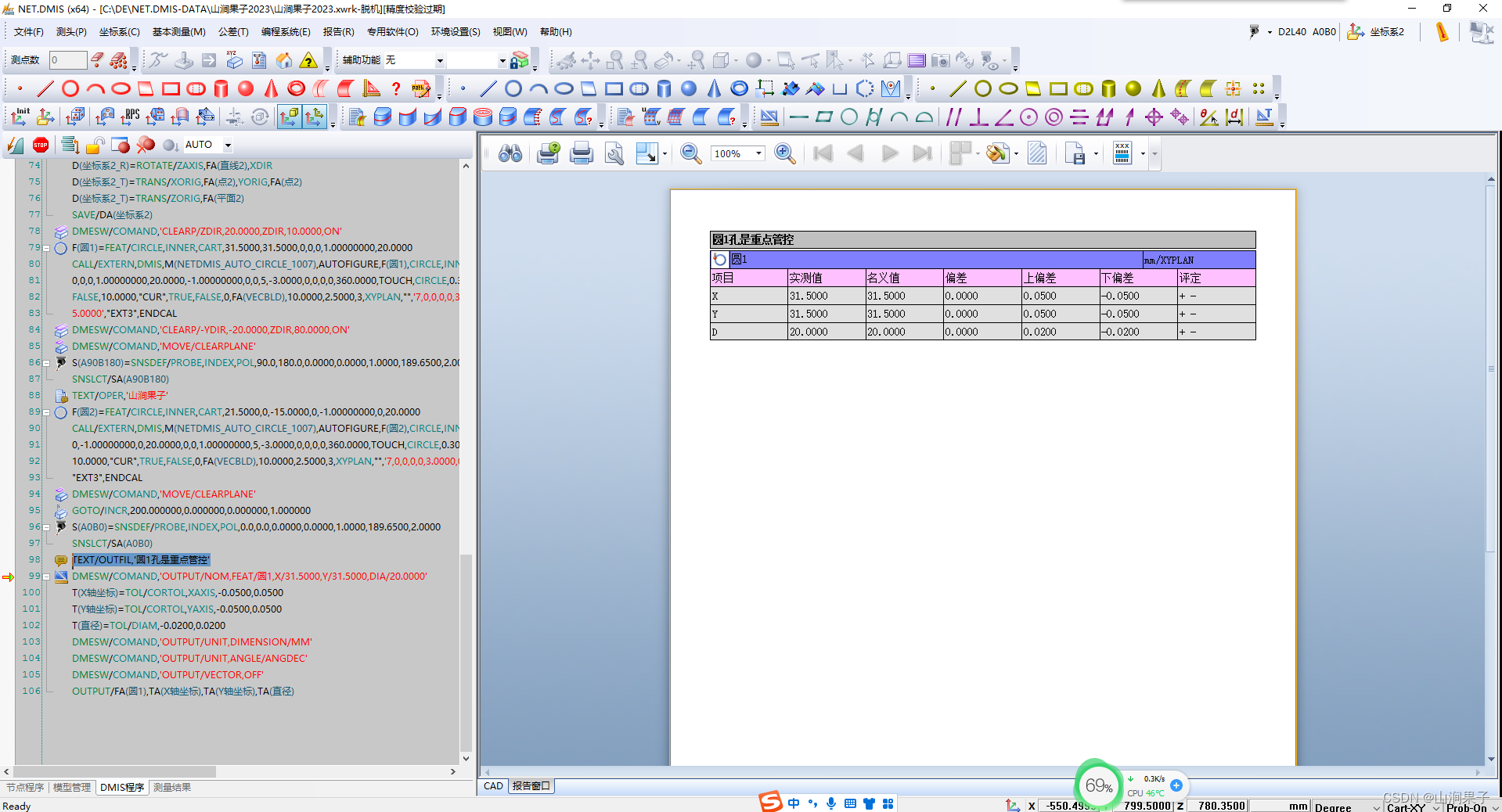Select line 106 OUTPUT/FA(圆1) statement

tap(183, 692)
